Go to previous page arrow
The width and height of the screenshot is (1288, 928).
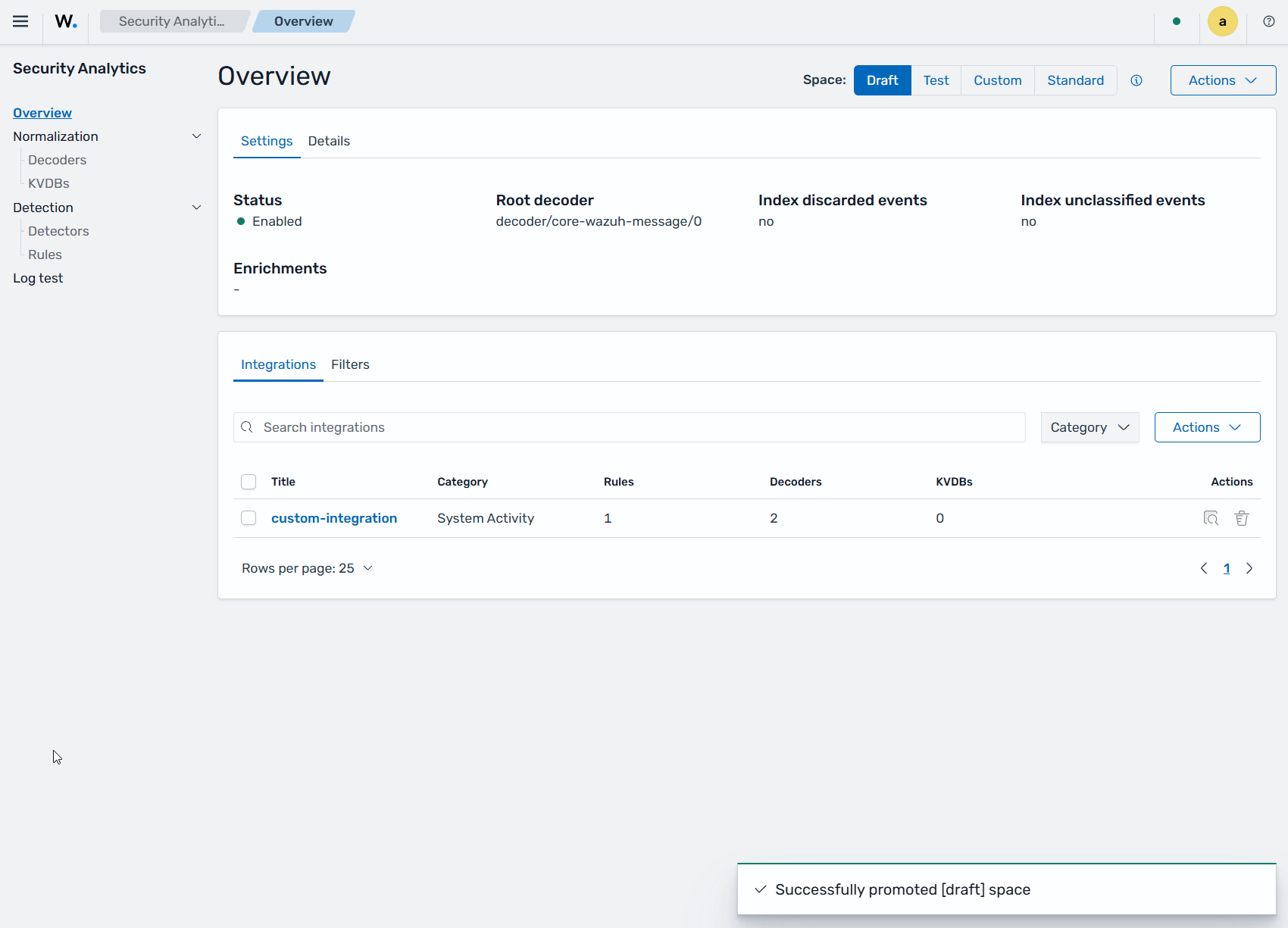[x=1204, y=568]
